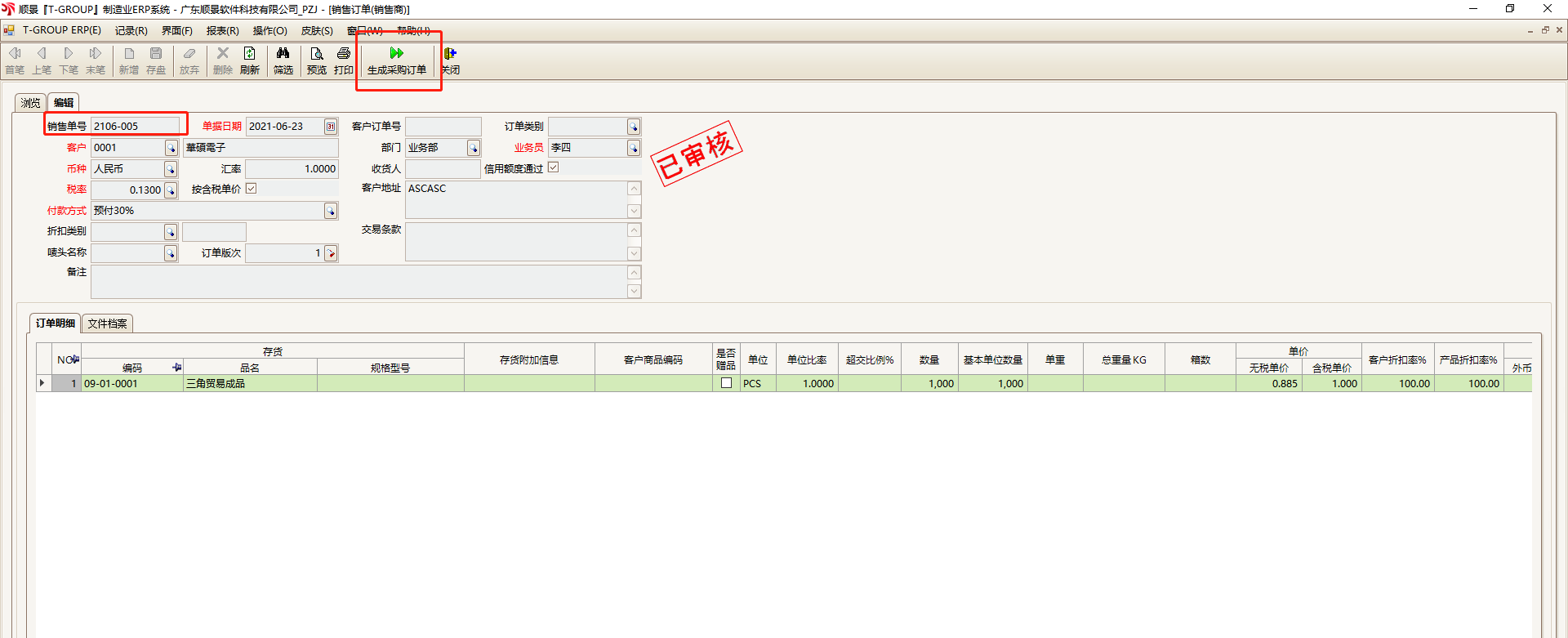1568x638 pixels.
Task: Click the 关闭 exit door icon
Action: tap(450, 54)
